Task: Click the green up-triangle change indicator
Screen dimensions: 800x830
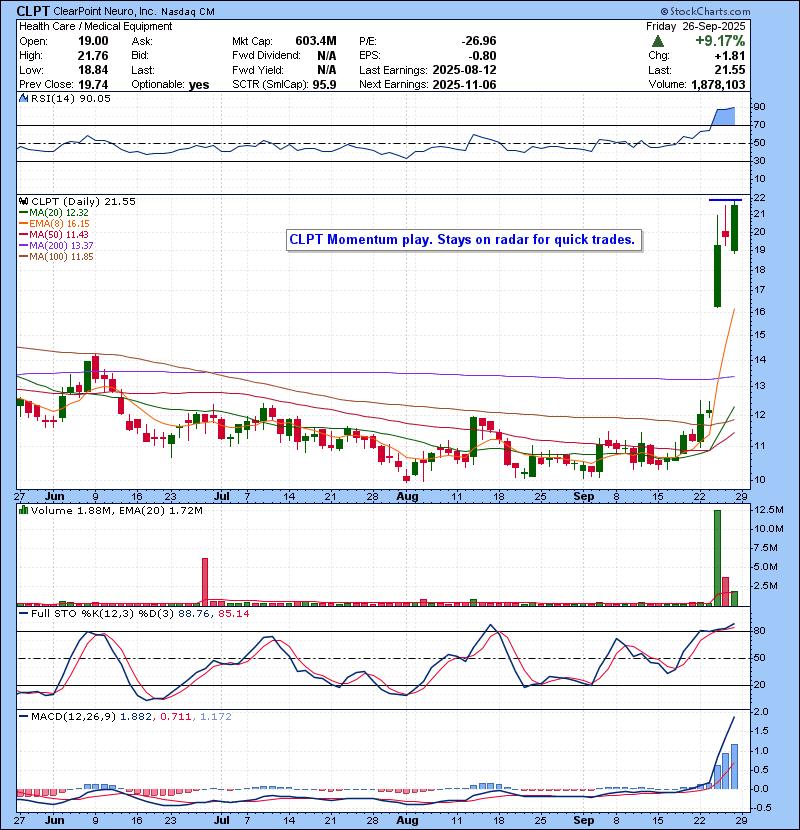Action: coord(658,41)
